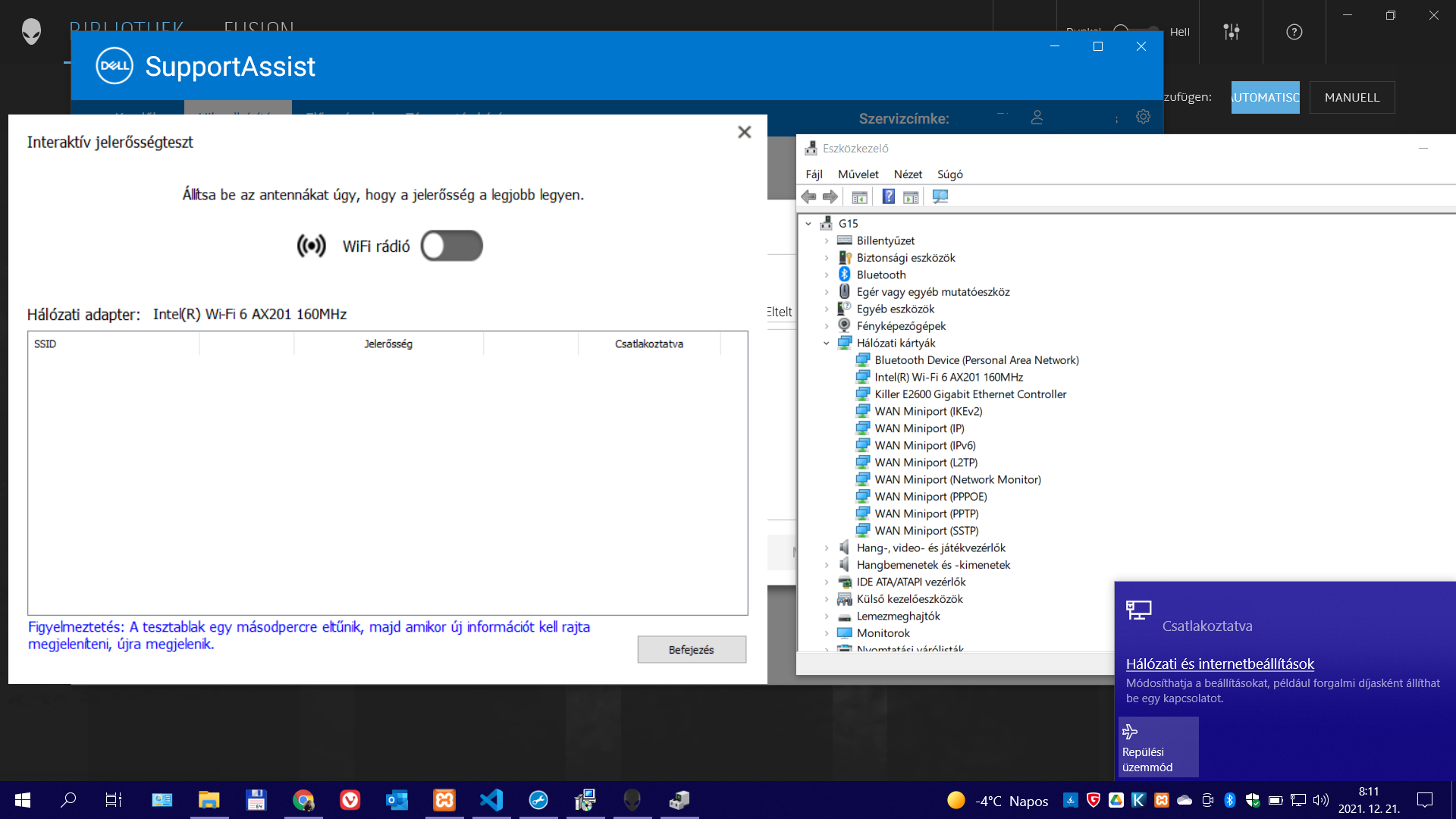Expand the Egyéb eszközök category
The image size is (1456, 819).
[827, 309]
